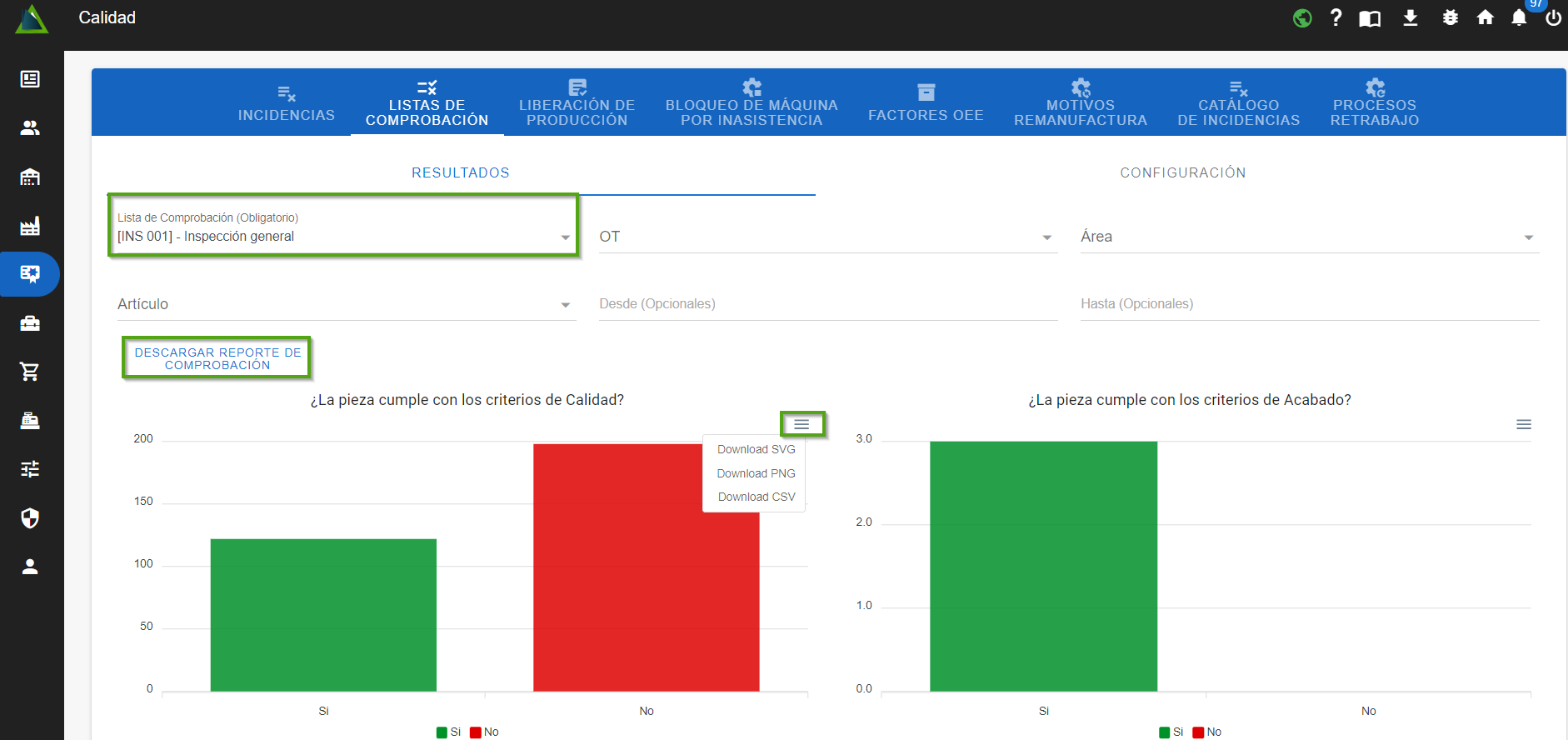1568x740 pixels.
Task: Select Download PNG from chart menu
Action: tap(756, 473)
